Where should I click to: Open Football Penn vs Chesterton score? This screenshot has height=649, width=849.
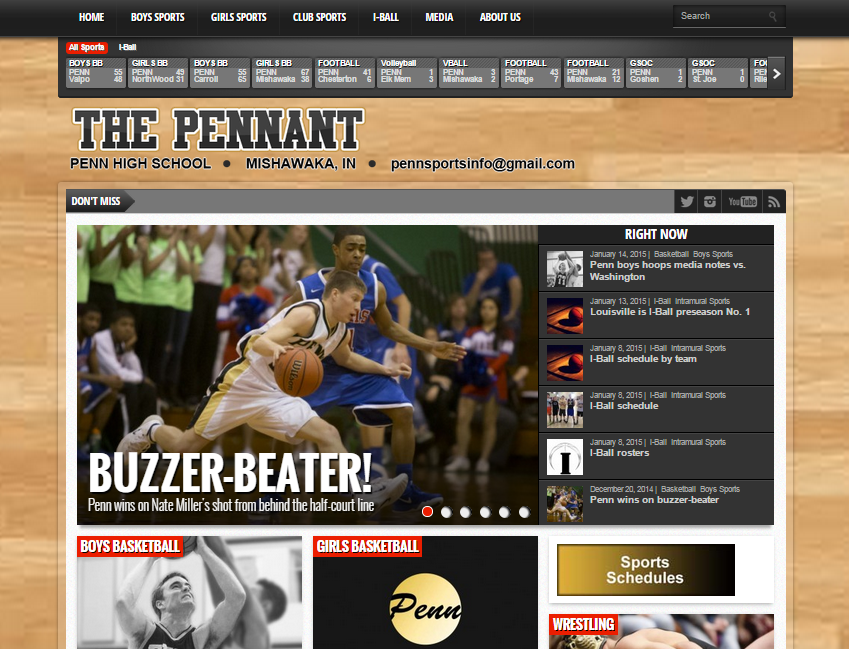[x=344, y=73]
